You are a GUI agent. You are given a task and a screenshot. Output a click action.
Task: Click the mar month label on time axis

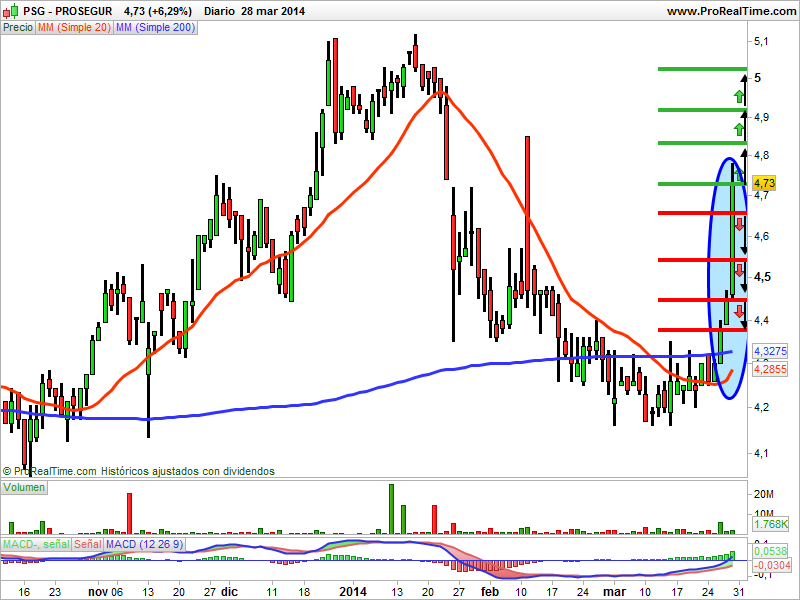pos(614,592)
